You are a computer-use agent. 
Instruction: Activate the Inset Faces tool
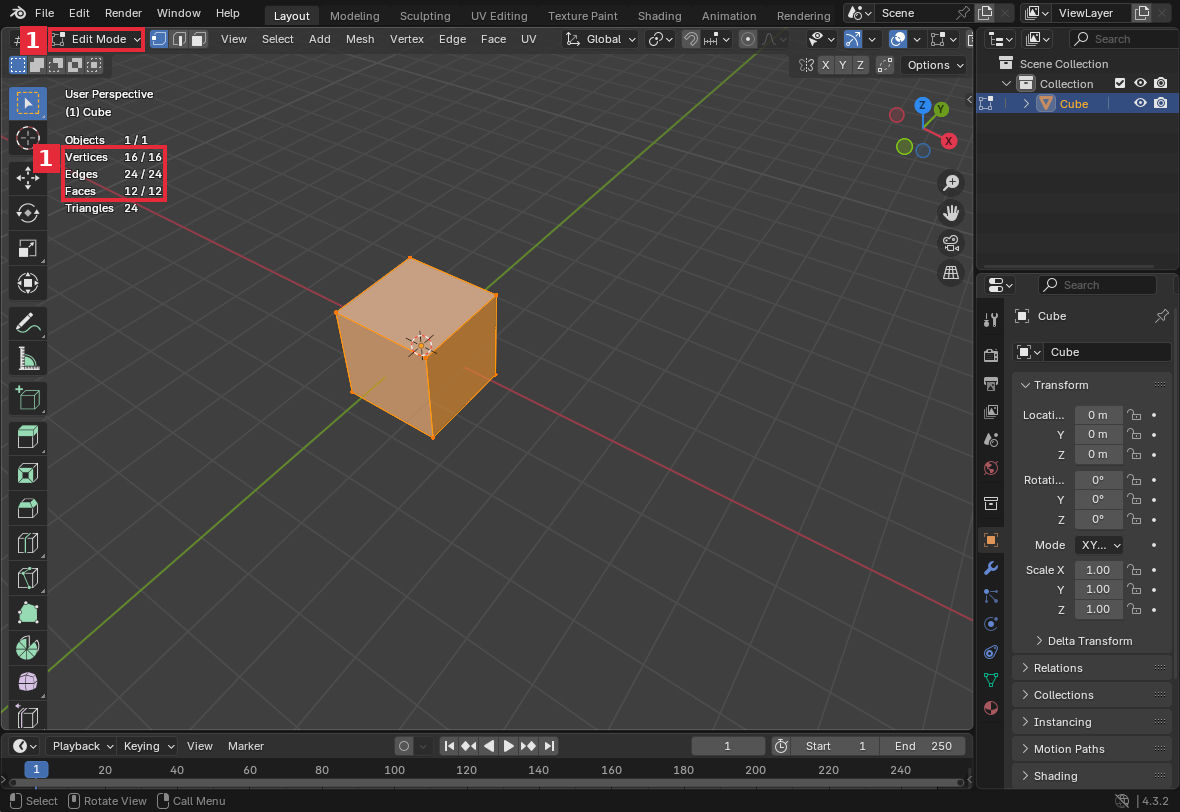pos(28,473)
